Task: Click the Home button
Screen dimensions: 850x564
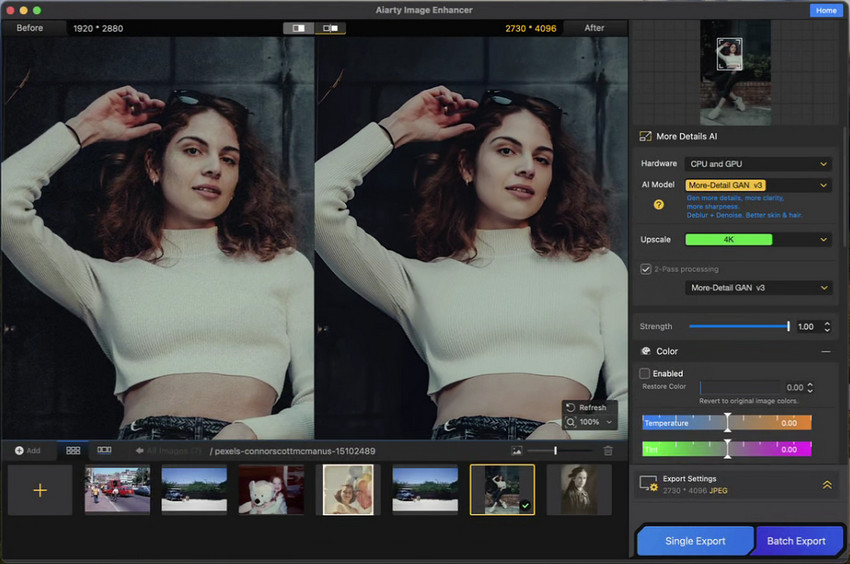Action: click(826, 10)
